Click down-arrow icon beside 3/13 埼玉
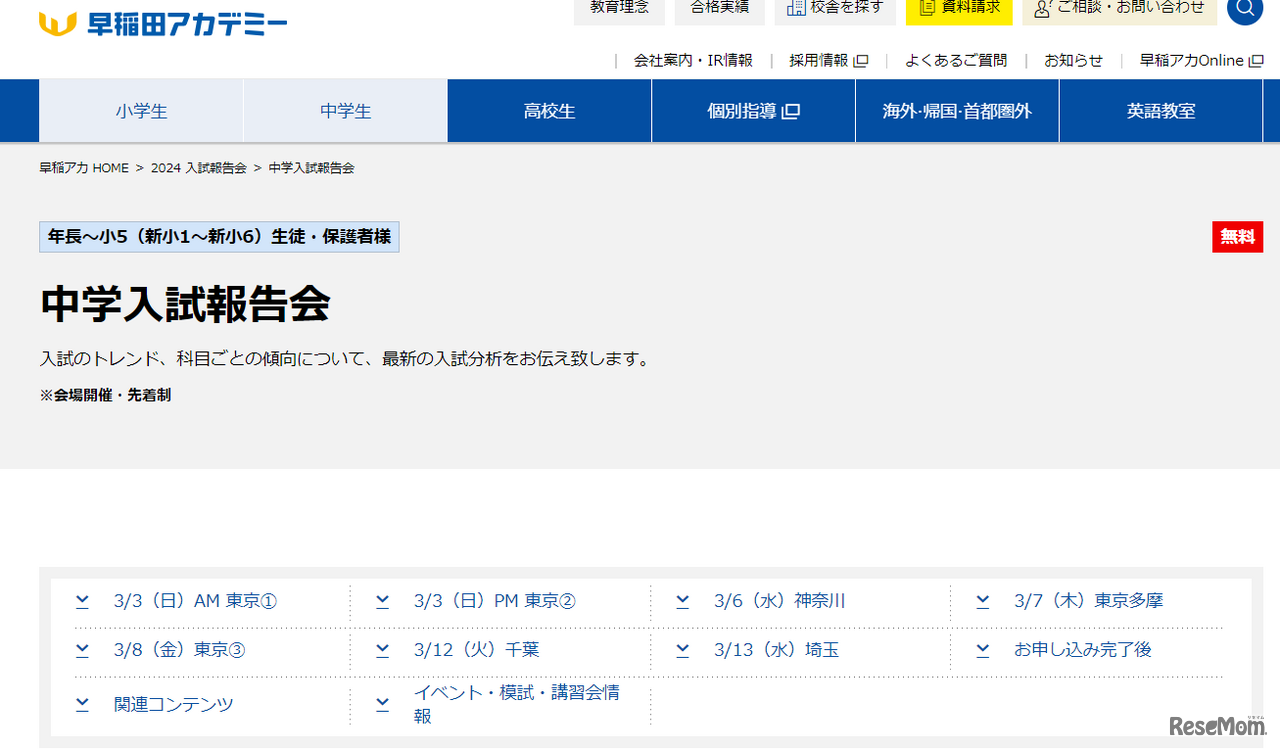This screenshot has width=1280, height=749. 682,650
